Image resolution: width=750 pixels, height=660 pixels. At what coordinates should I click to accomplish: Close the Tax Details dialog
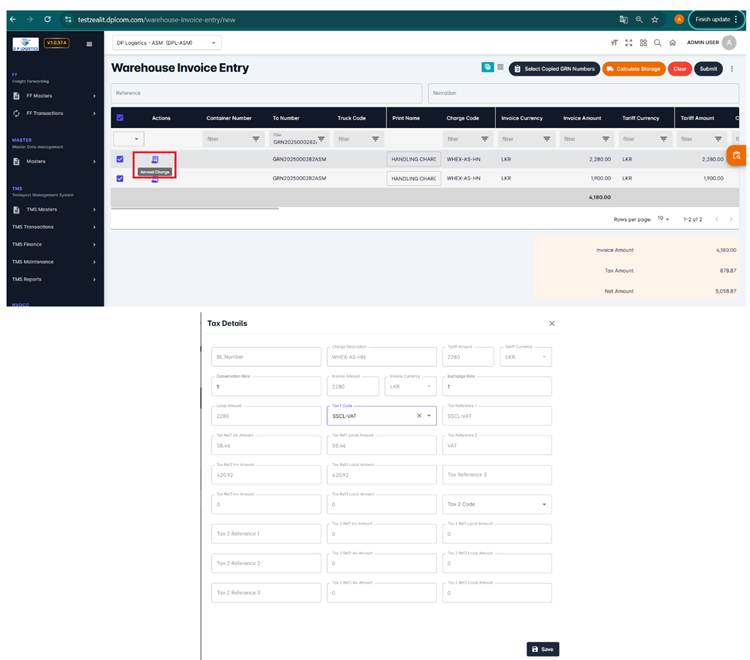pos(551,323)
